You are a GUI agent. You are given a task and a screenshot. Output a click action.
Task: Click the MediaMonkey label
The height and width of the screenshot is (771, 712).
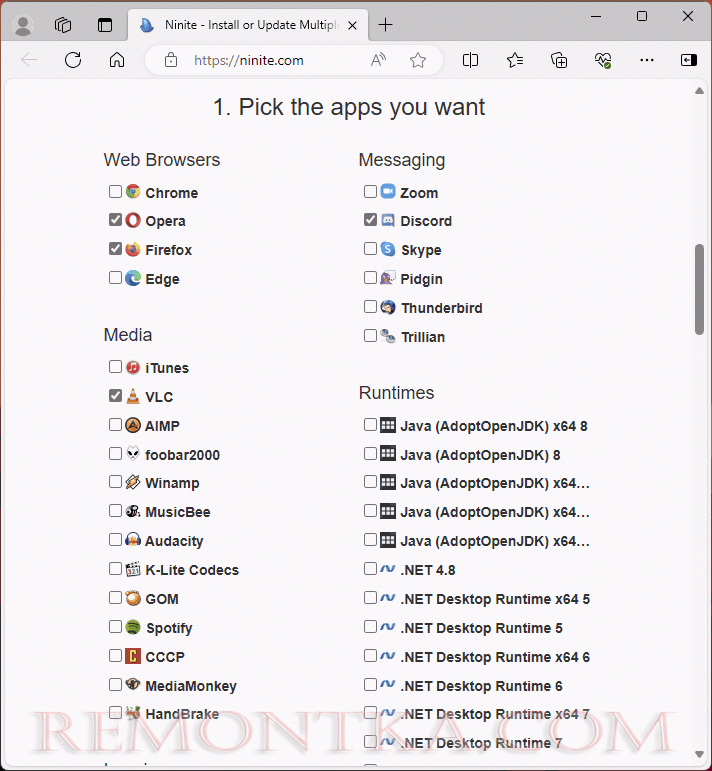tap(191, 685)
